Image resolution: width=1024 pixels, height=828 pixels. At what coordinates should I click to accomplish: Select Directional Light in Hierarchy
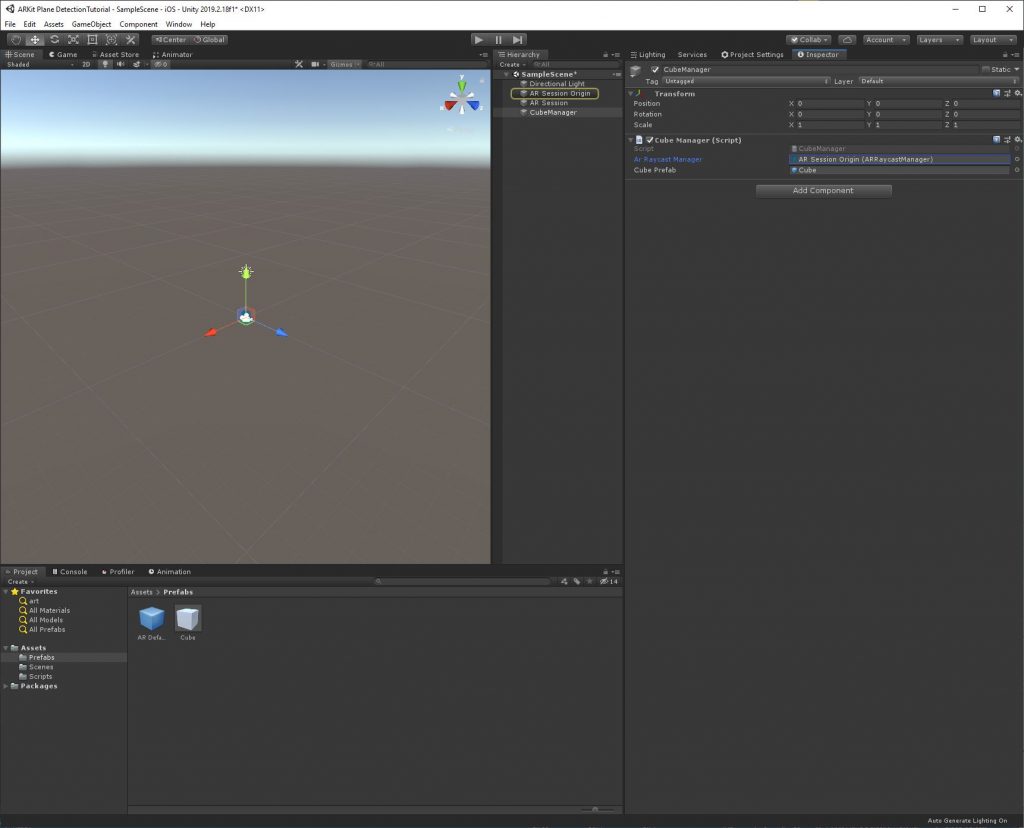coord(557,84)
